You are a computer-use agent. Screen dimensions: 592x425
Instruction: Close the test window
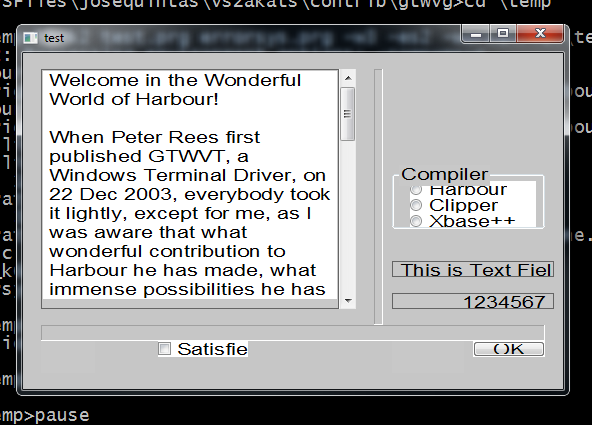[540, 34]
